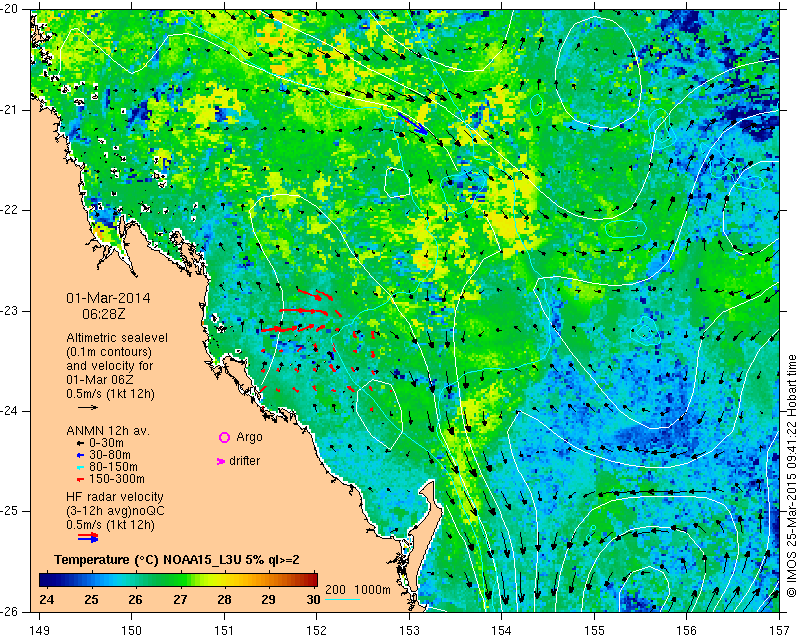Click the latitude axis label -25
800x640 pixels.
(11, 511)
